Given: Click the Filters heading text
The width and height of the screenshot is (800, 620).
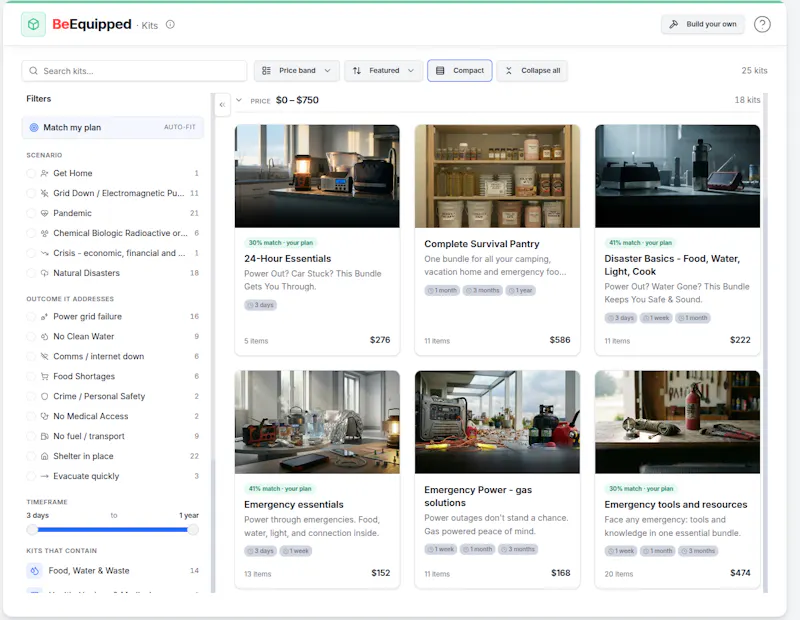Looking at the screenshot, I should tap(39, 99).
